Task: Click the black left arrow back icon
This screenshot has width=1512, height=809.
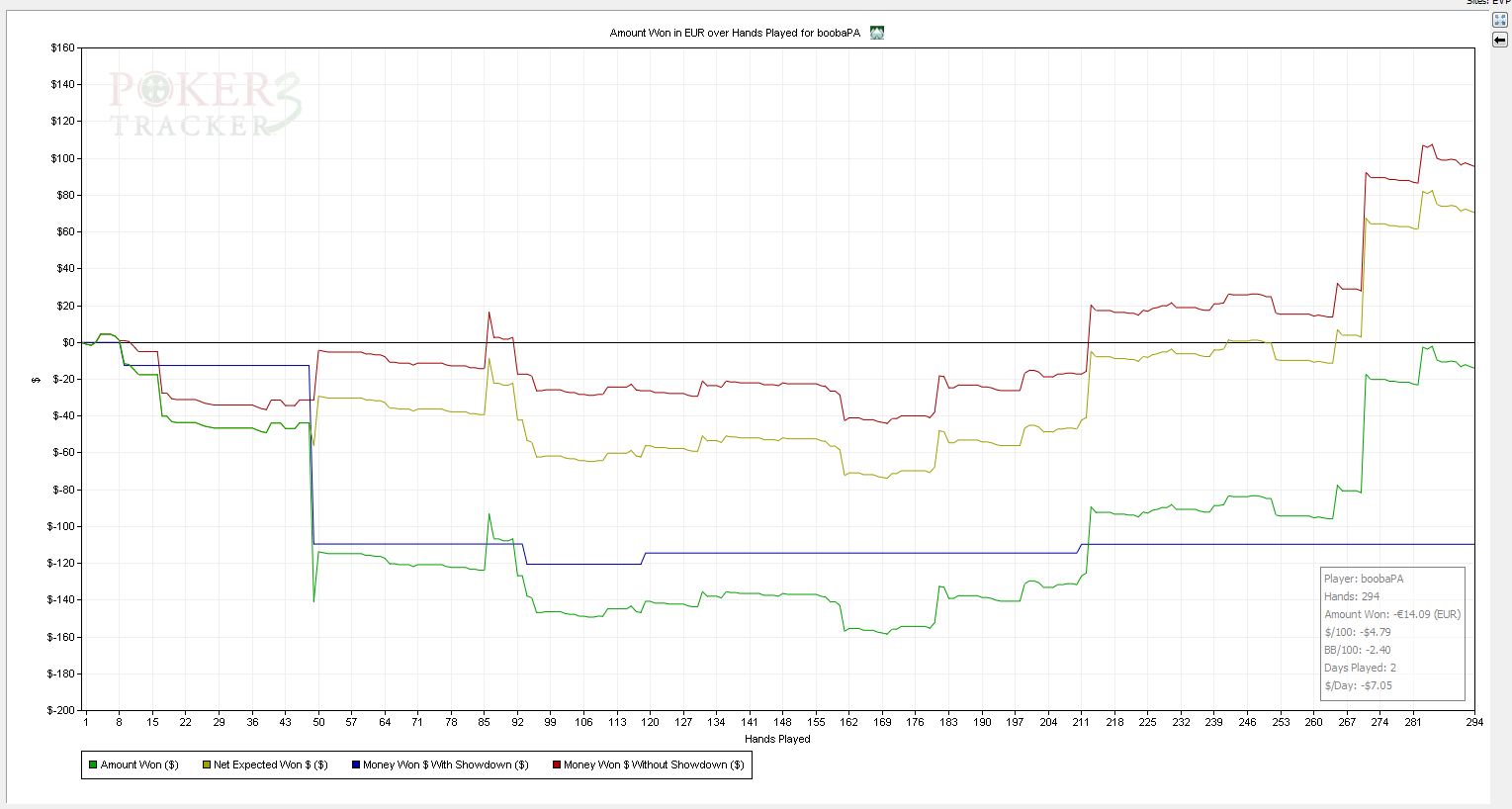Action: pos(1499,41)
